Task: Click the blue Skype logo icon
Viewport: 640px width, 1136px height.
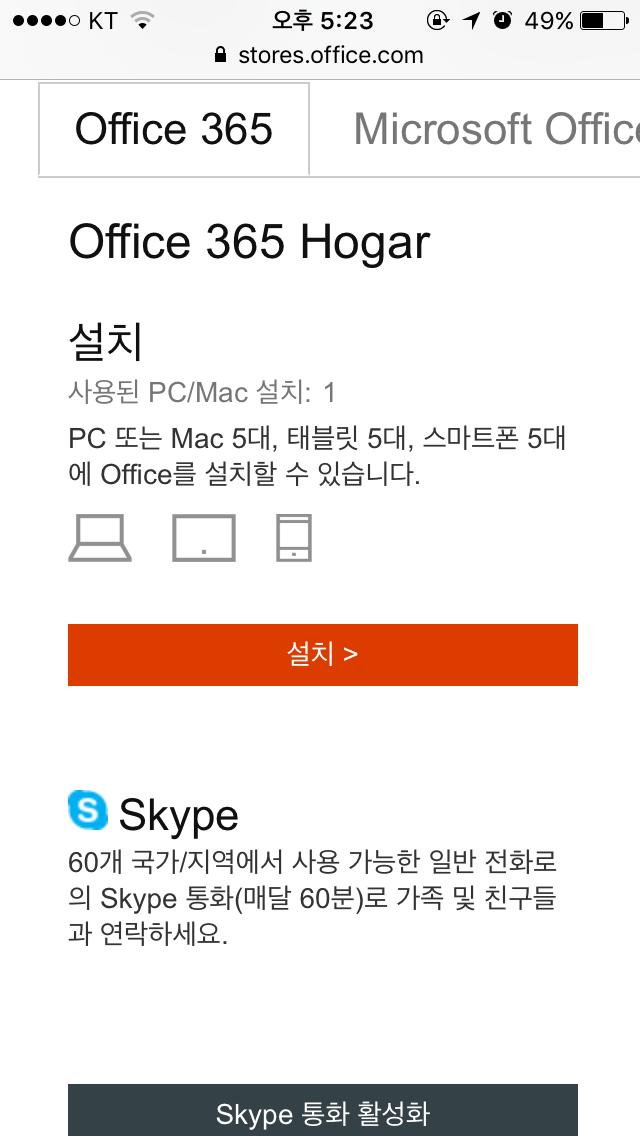Action: tap(87, 810)
